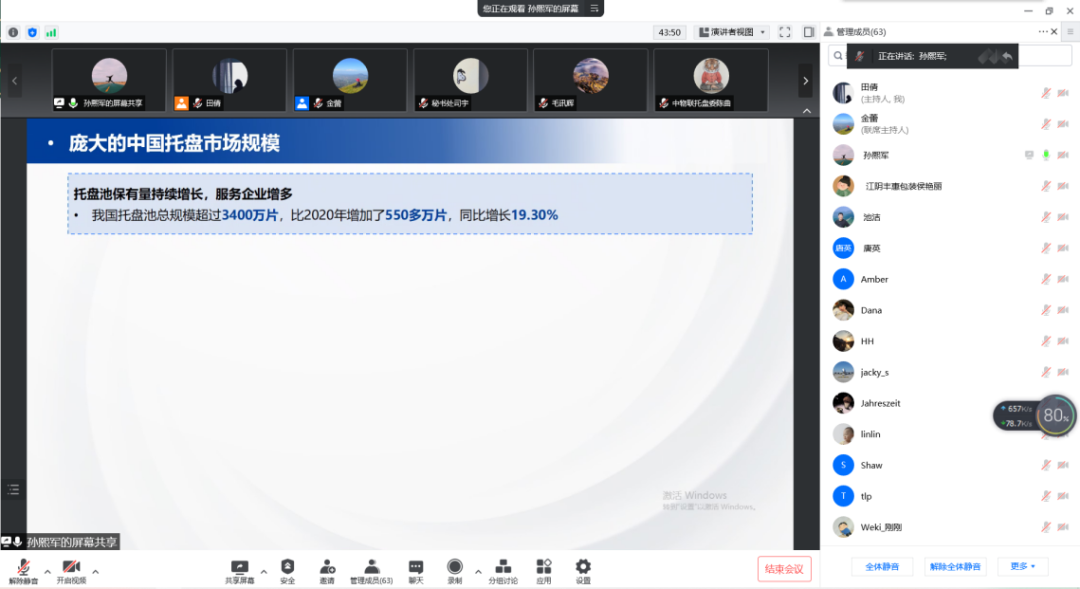The image size is (1080, 589).
Task: Enter fullscreen mode from the top bar
Action: [x=785, y=31]
